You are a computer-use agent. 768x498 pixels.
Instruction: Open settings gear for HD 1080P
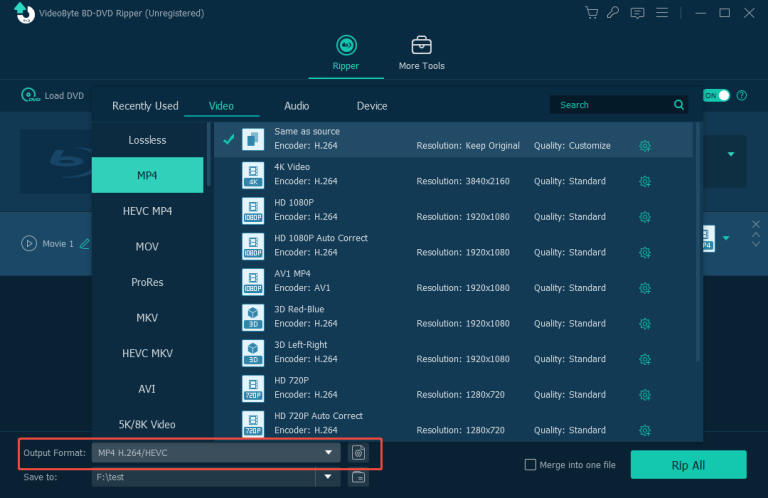pos(645,217)
